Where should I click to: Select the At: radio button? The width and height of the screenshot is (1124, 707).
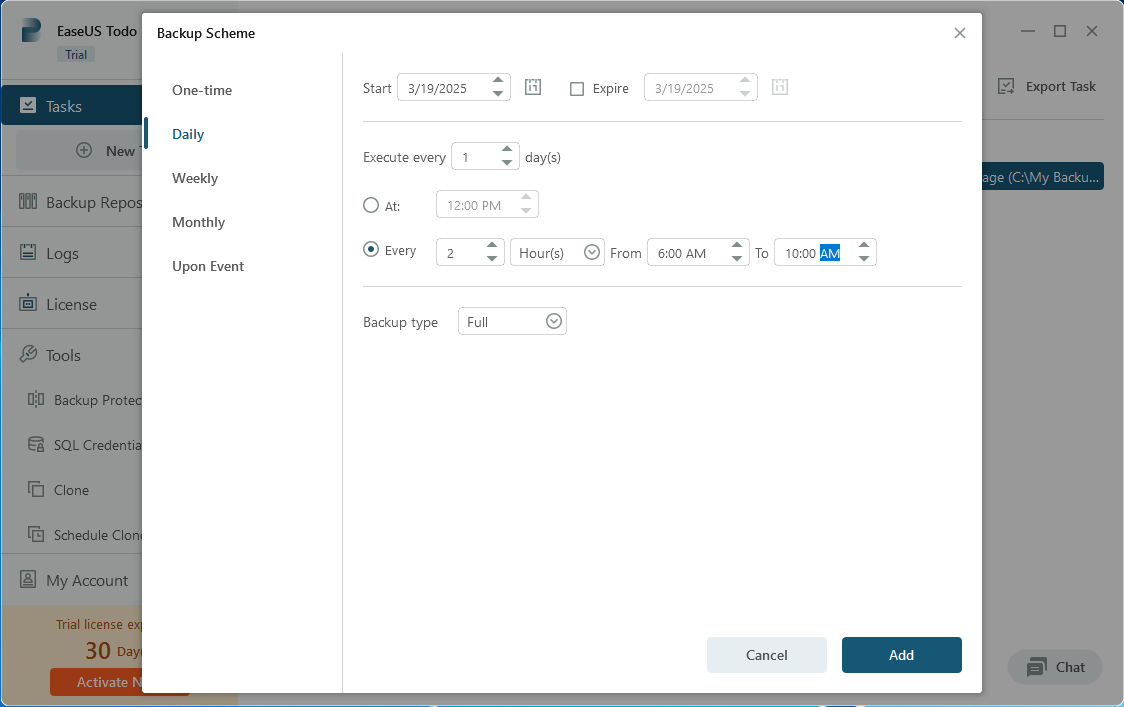pyautogui.click(x=371, y=206)
